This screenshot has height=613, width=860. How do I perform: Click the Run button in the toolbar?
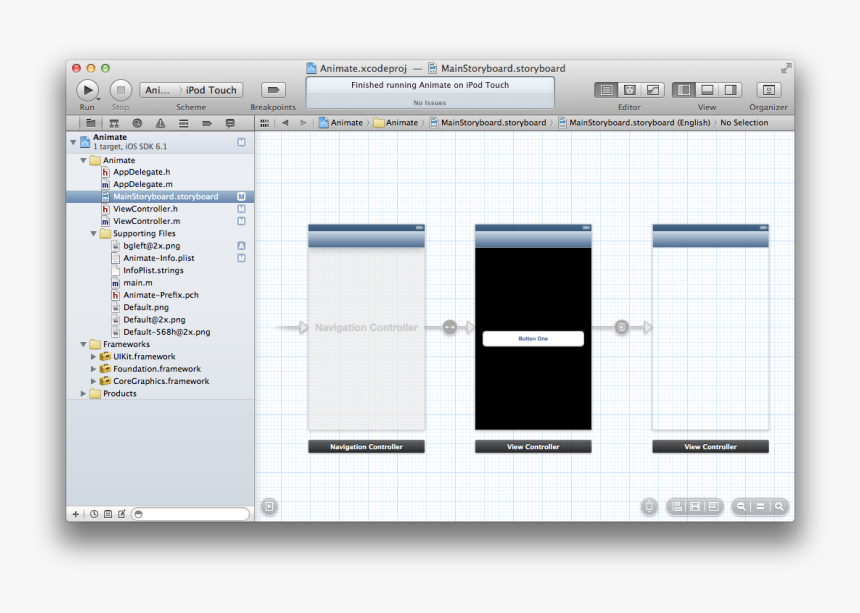87,90
